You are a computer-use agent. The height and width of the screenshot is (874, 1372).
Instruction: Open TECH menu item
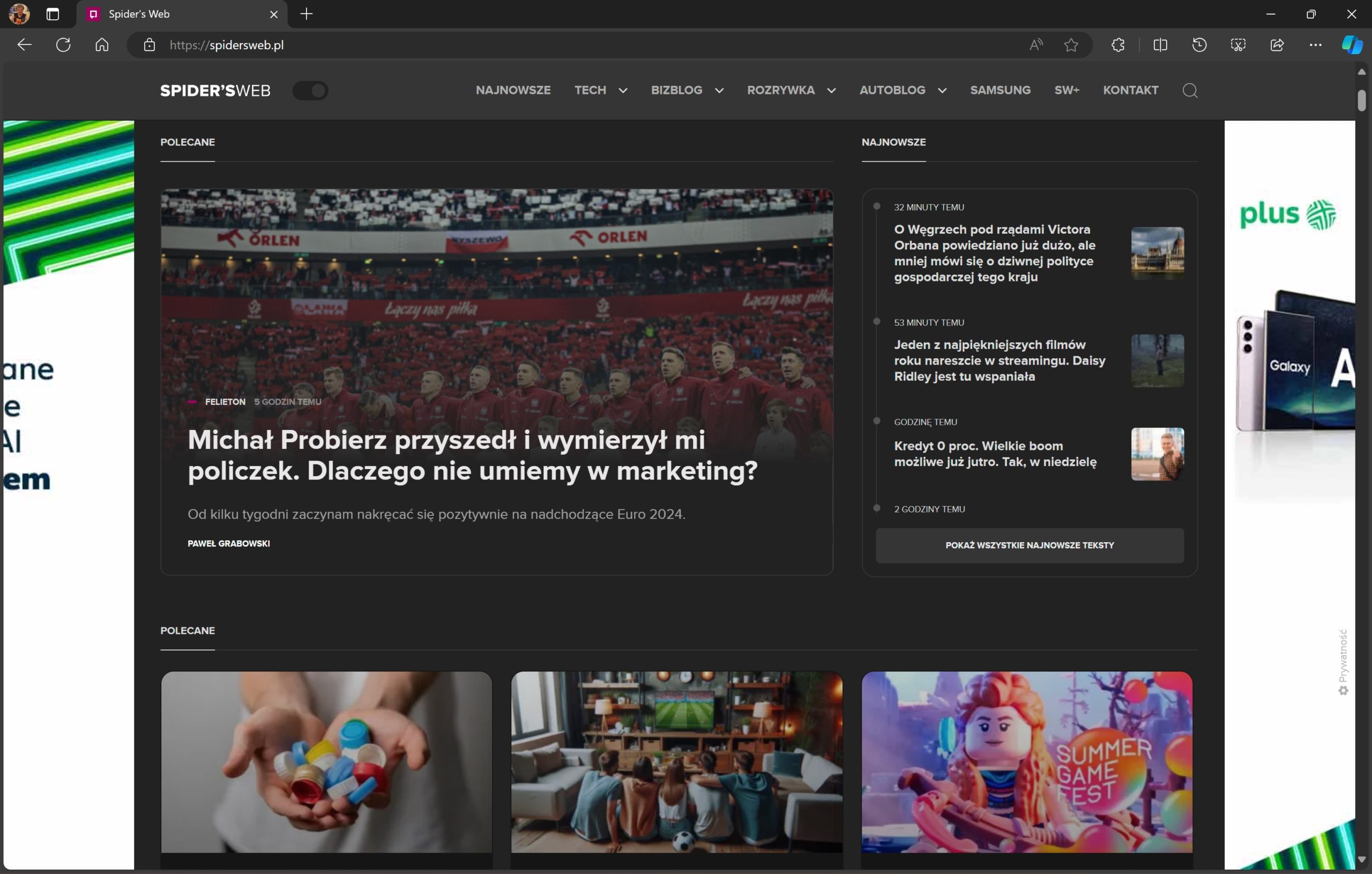(x=590, y=90)
